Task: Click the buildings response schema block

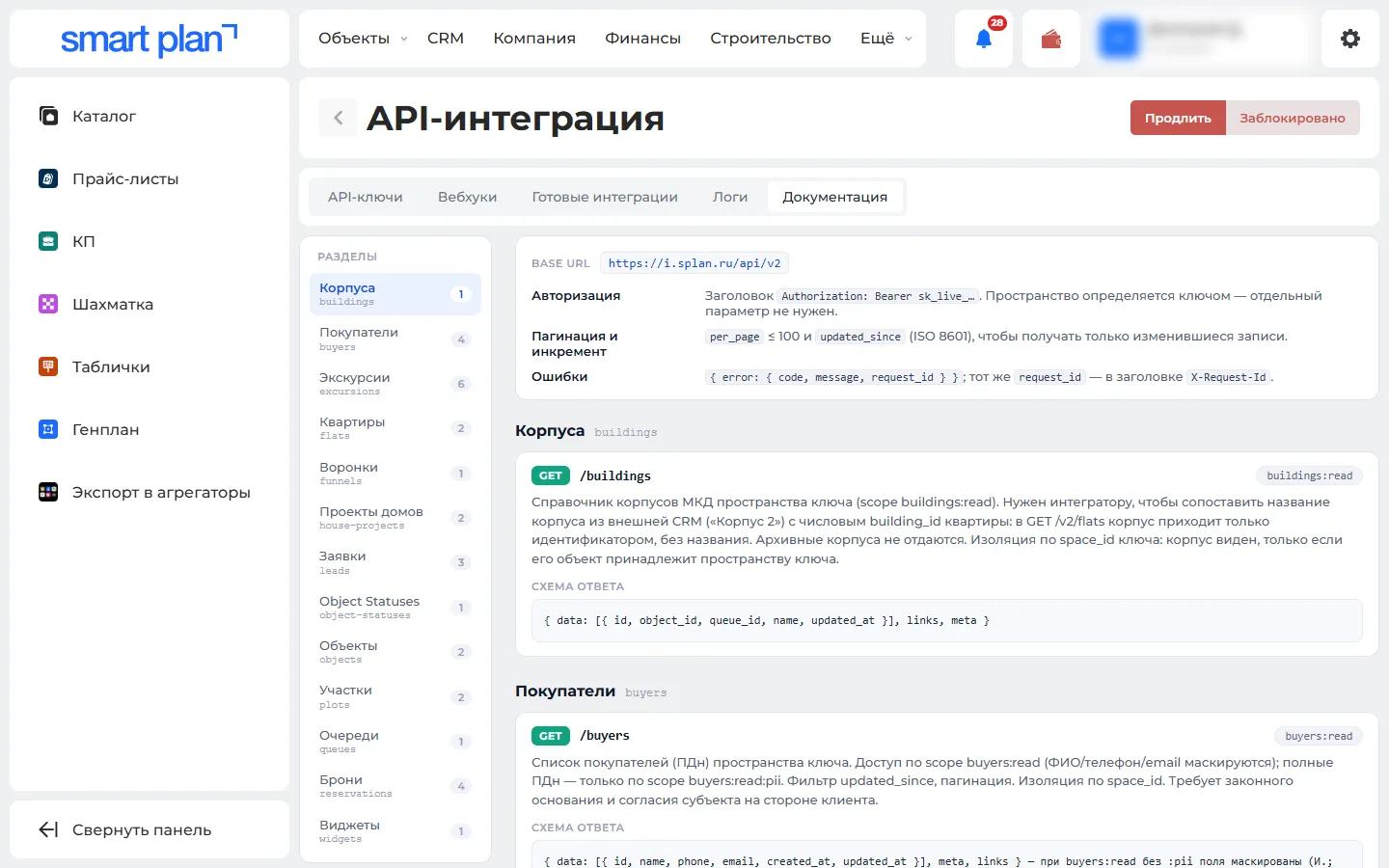Action: point(947,620)
